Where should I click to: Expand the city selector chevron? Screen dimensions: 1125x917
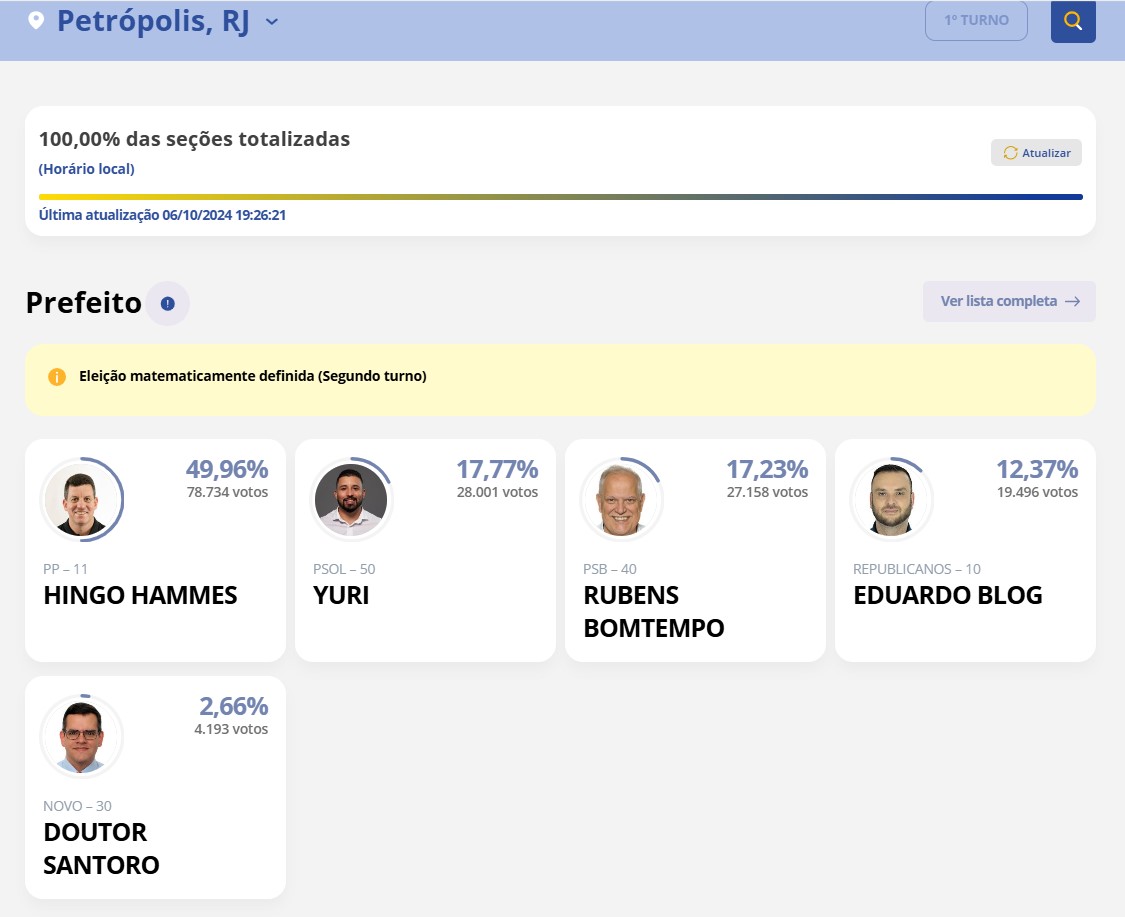coord(270,20)
